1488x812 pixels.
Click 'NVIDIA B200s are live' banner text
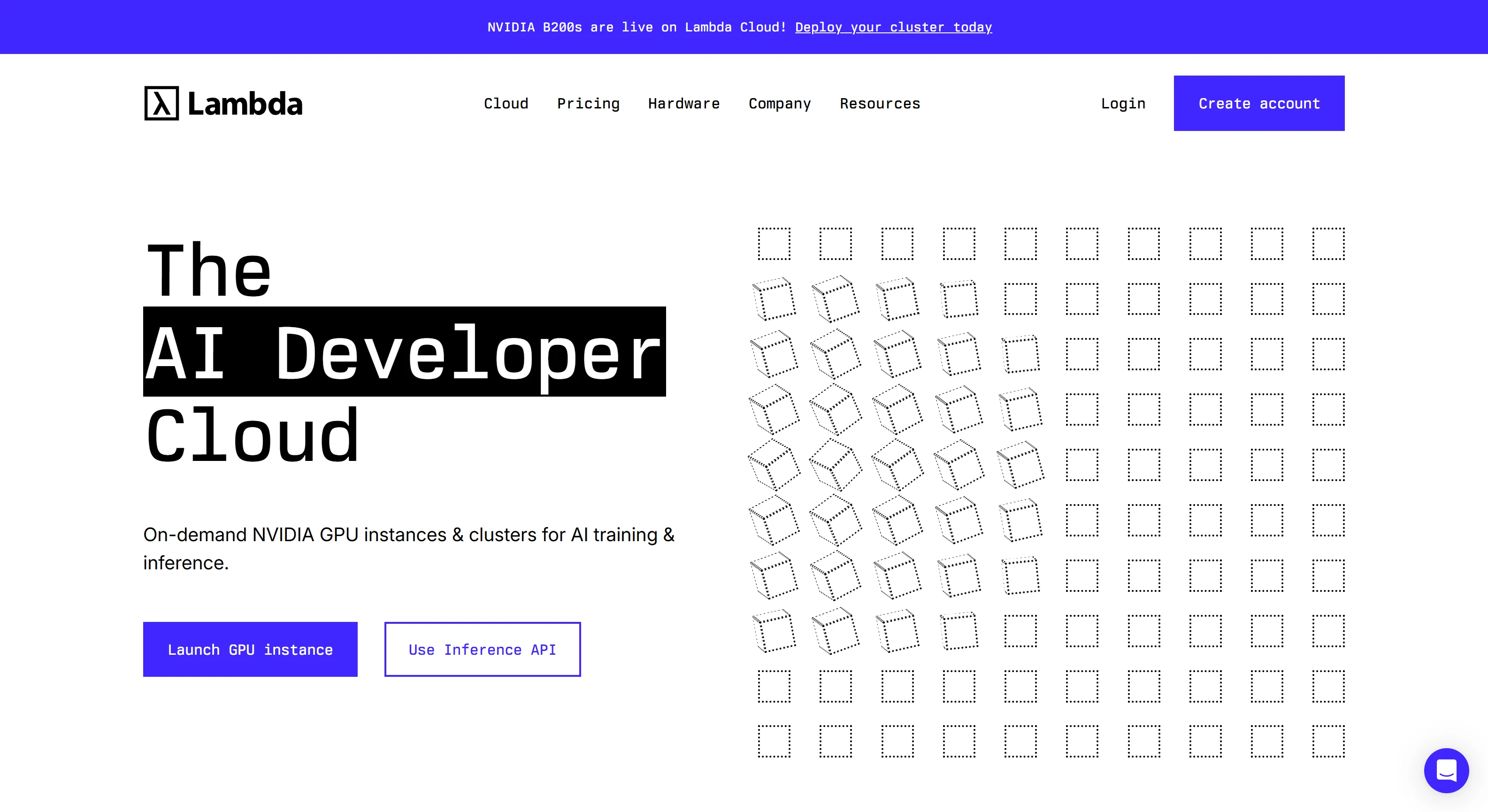coord(637,27)
